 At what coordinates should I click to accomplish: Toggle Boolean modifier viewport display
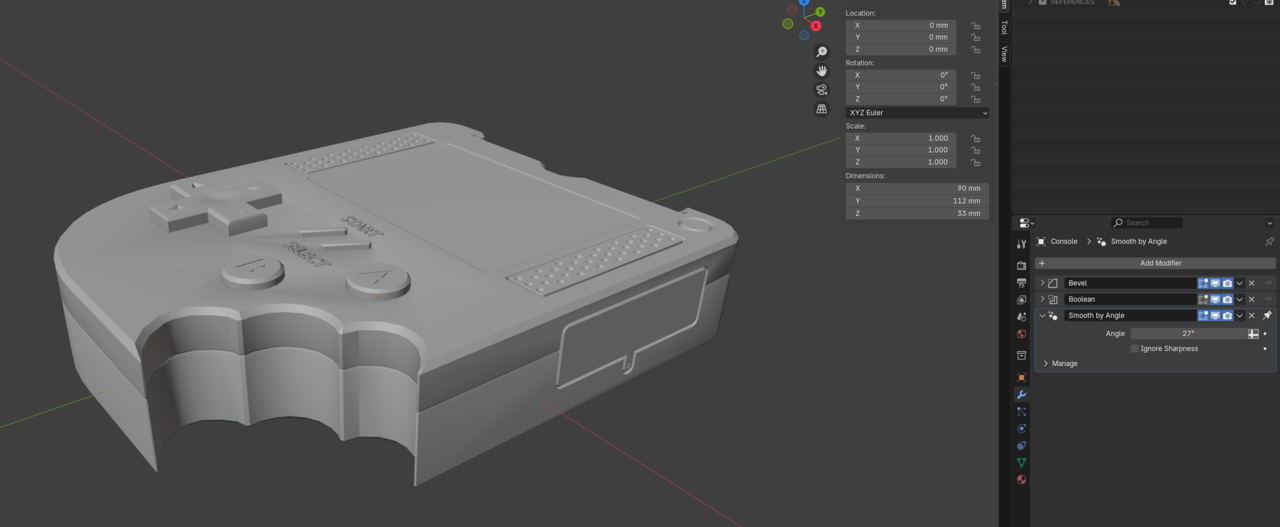tap(1215, 299)
